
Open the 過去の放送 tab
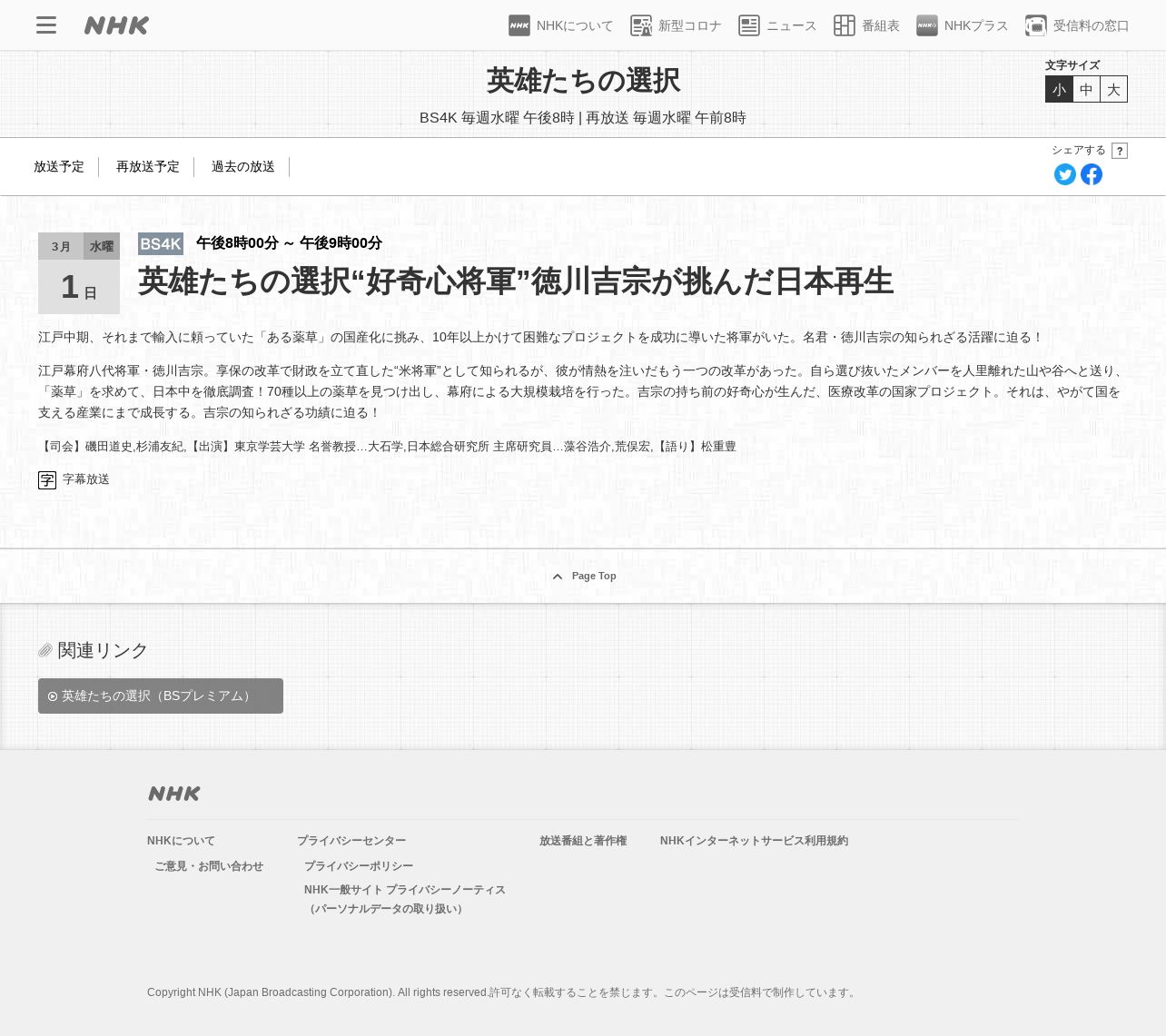coord(243,167)
